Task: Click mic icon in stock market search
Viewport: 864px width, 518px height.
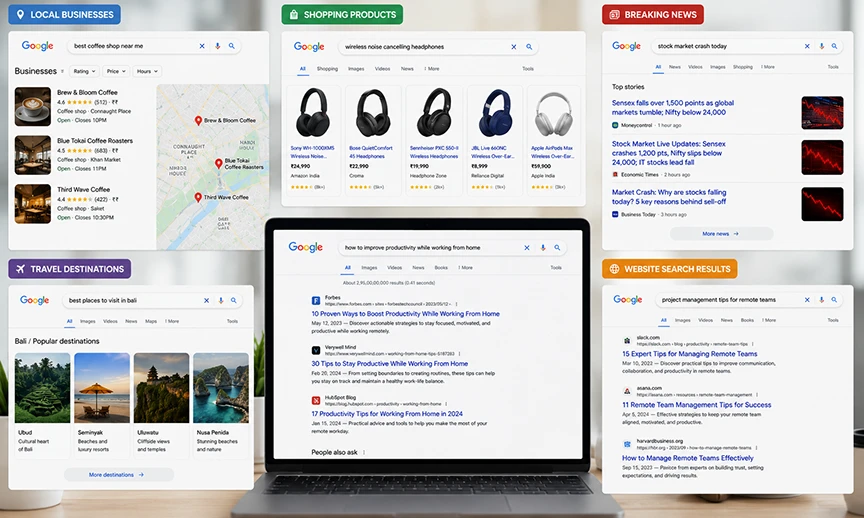Action: [822, 46]
